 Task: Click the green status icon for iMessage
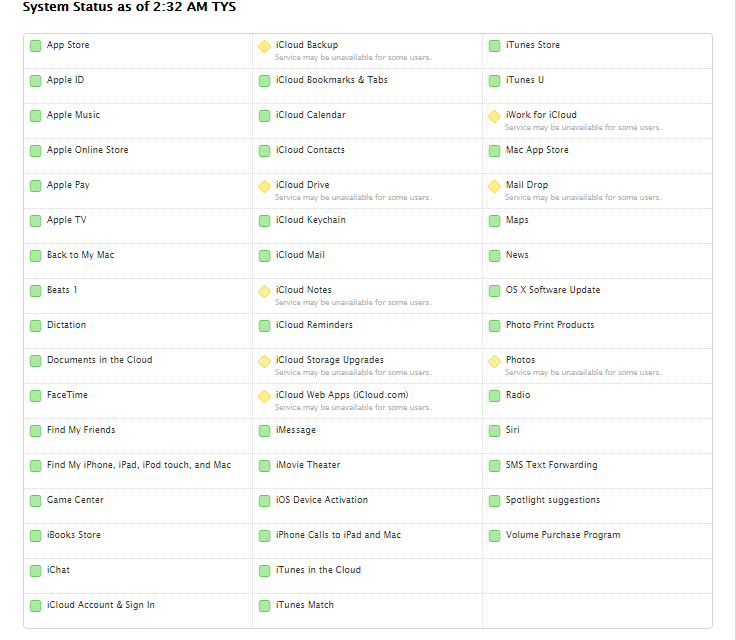[264, 431]
